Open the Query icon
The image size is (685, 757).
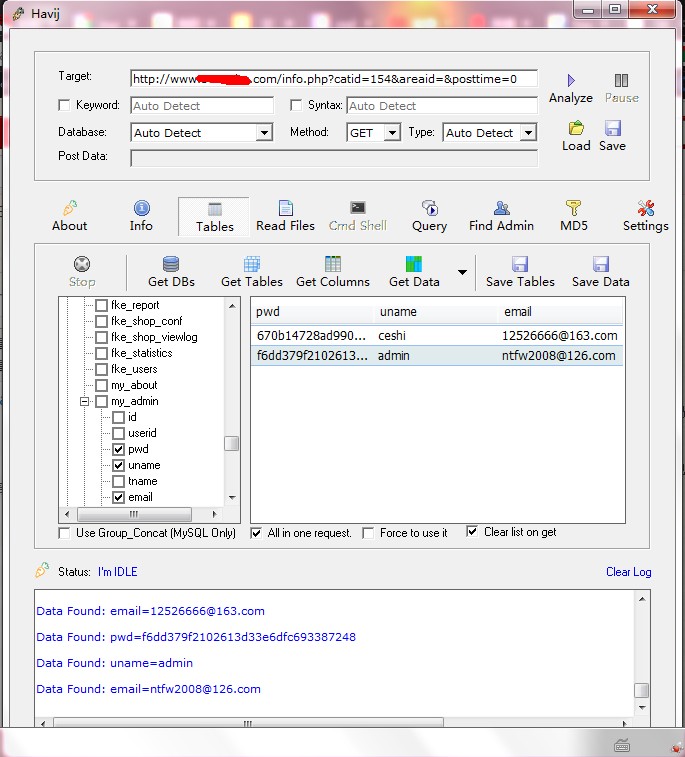(x=430, y=208)
